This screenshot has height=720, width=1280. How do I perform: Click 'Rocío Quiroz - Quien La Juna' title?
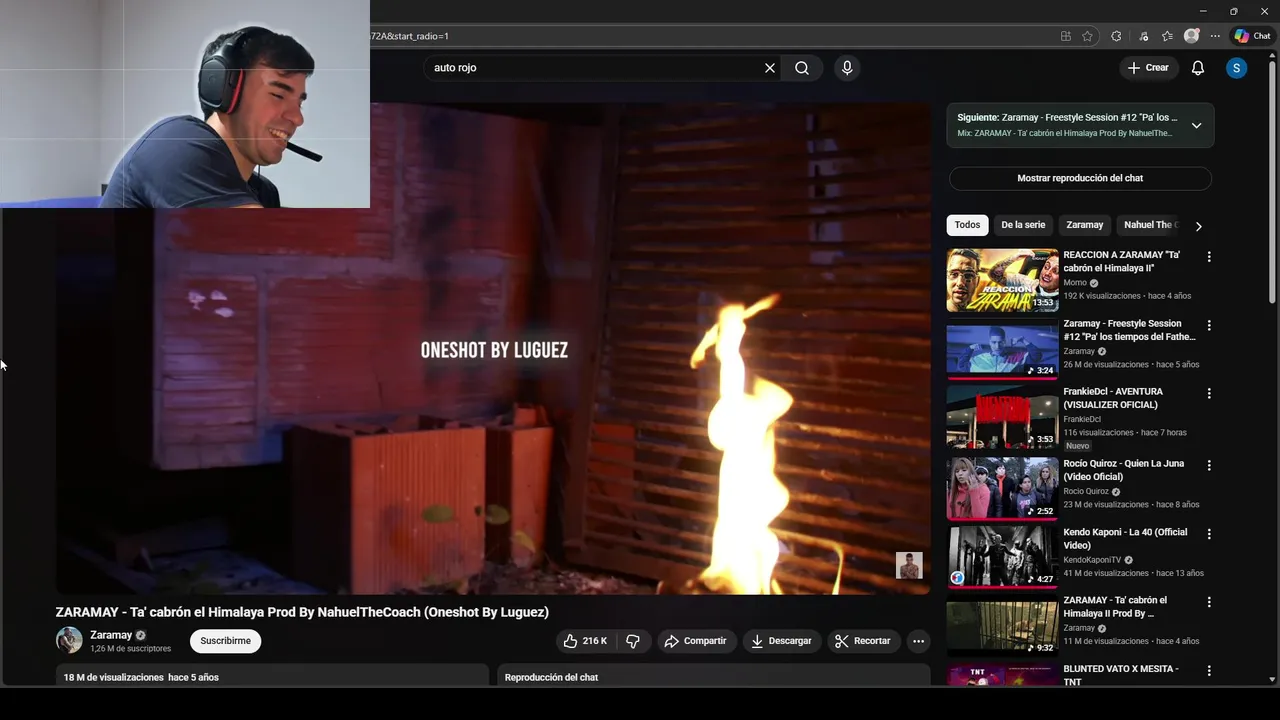[1123, 470]
